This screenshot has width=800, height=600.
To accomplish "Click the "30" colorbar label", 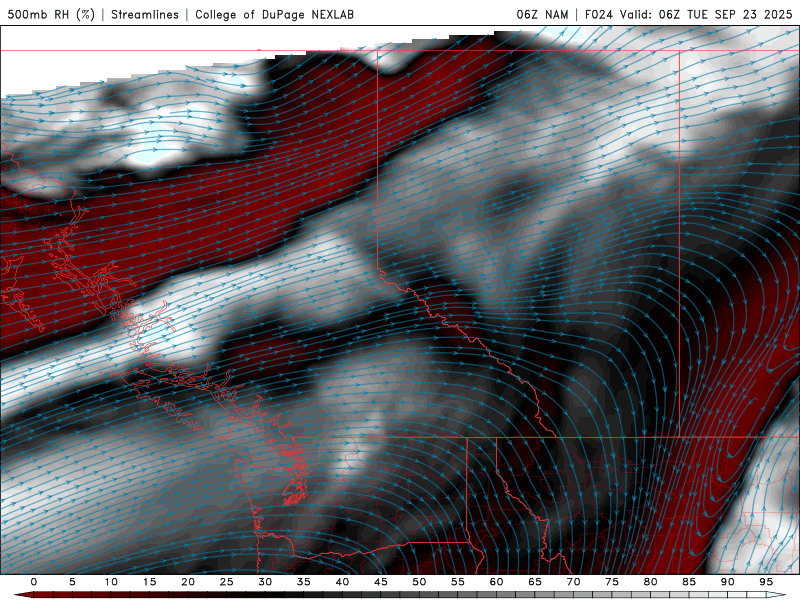I will [x=265, y=582].
